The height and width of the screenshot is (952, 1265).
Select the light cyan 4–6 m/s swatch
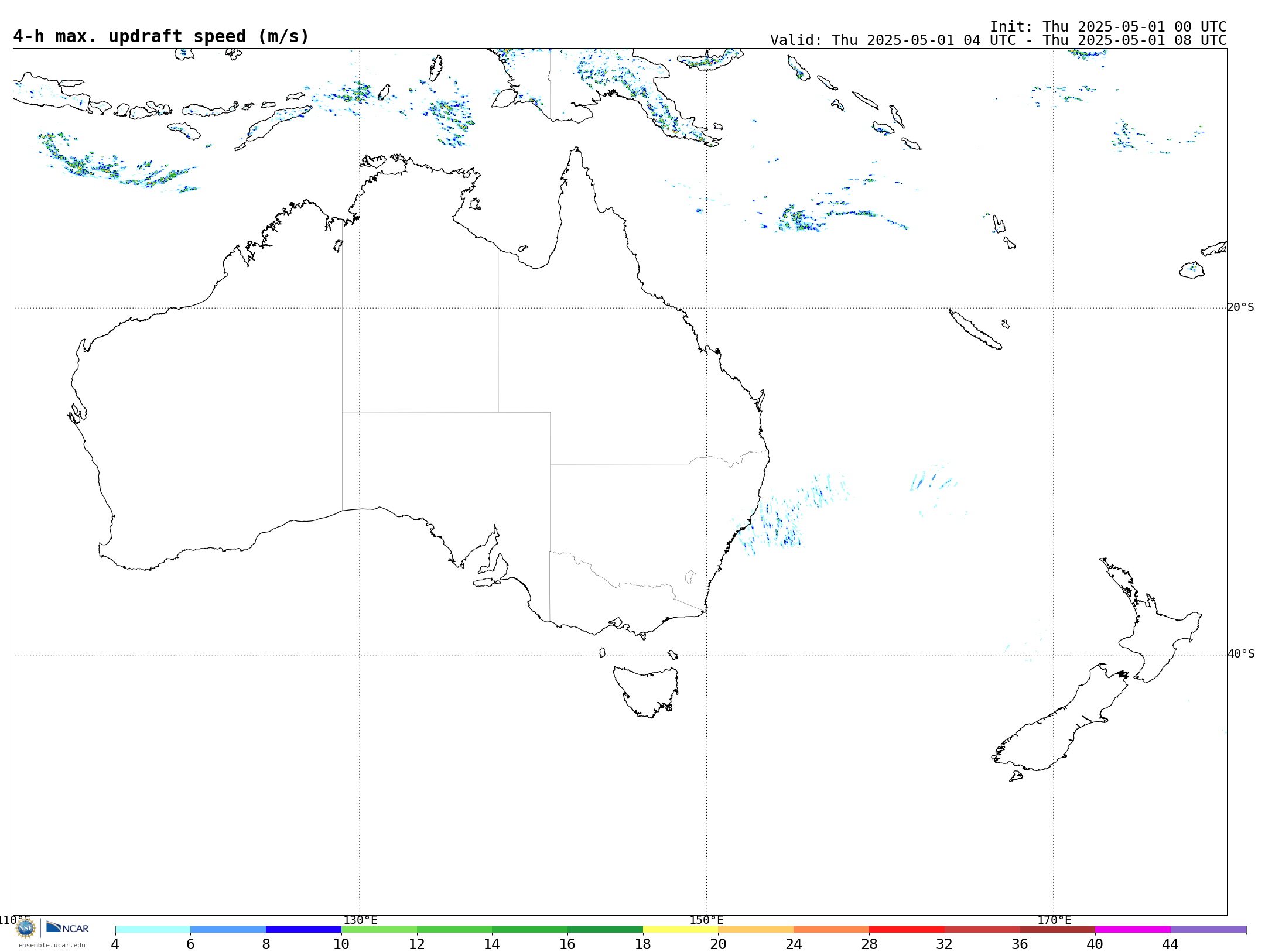tap(153, 930)
